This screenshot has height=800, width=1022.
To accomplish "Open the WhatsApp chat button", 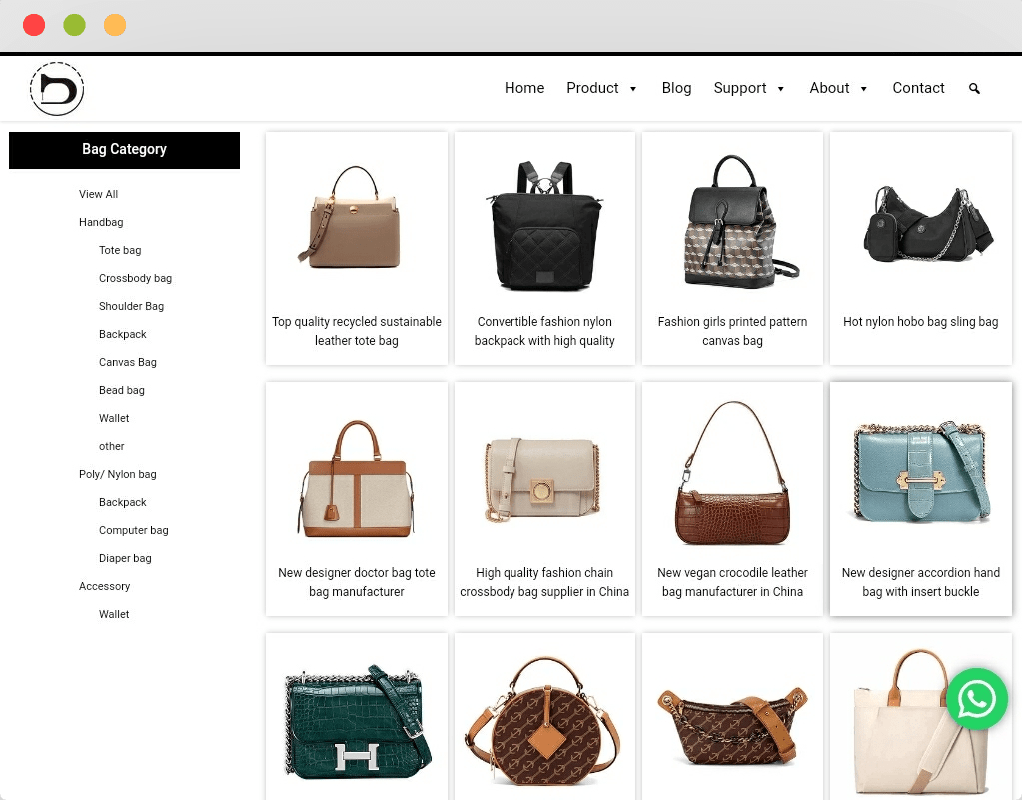I will pyautogui.click(x=976, y=699).
